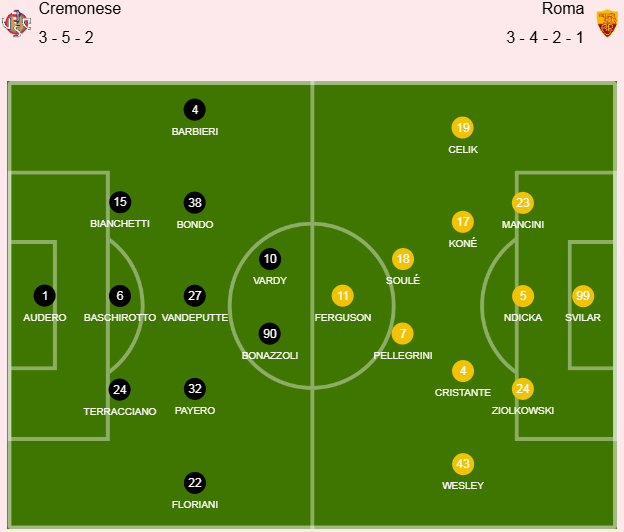Click the Vandeputte player name label

point(195,317)
